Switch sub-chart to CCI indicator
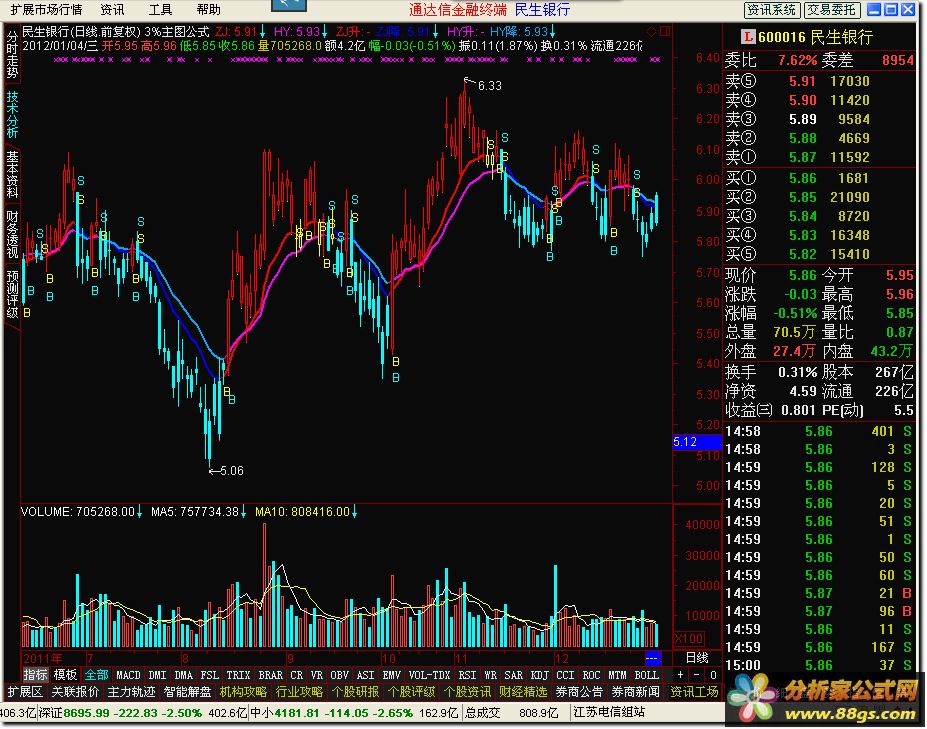This screenshot has height=729, width=927. [565, 675]
